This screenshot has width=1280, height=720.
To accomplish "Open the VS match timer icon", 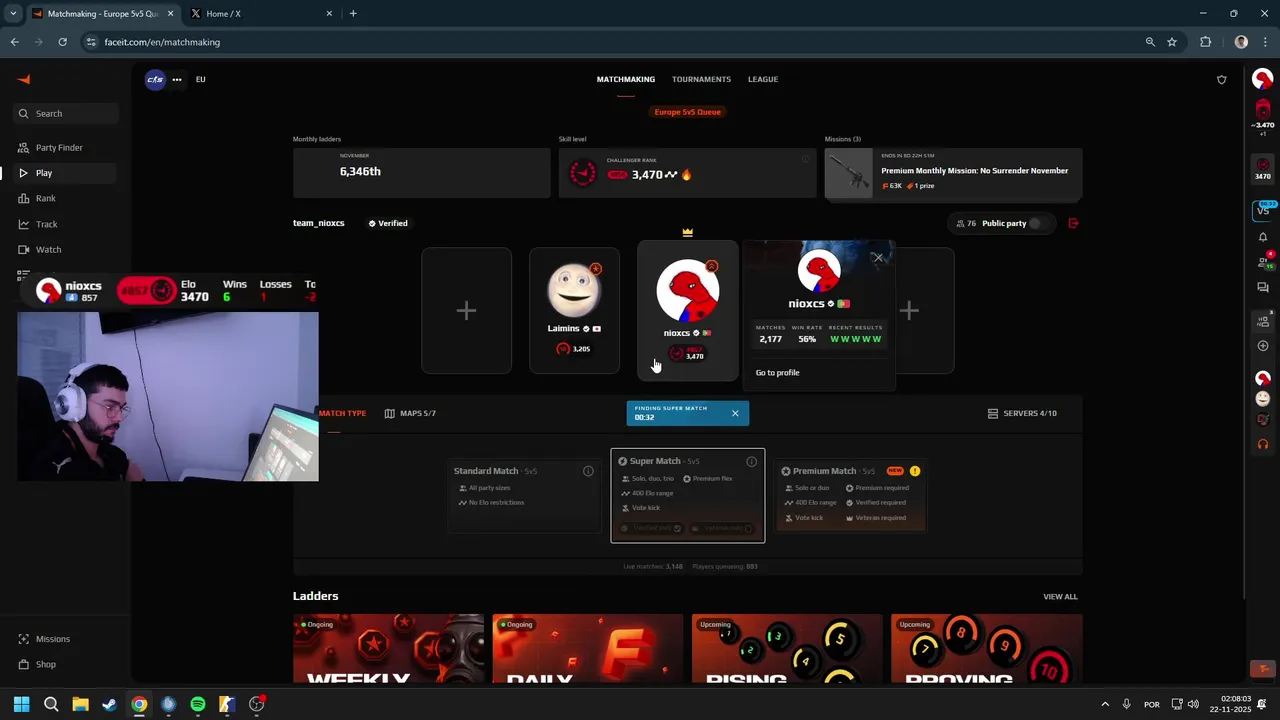I will [1263, 210].
